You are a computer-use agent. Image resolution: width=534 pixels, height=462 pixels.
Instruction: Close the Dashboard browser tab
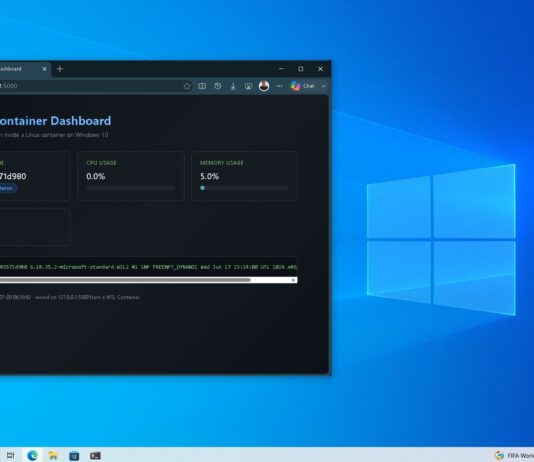pyautogui.click(x=44, y=69)
